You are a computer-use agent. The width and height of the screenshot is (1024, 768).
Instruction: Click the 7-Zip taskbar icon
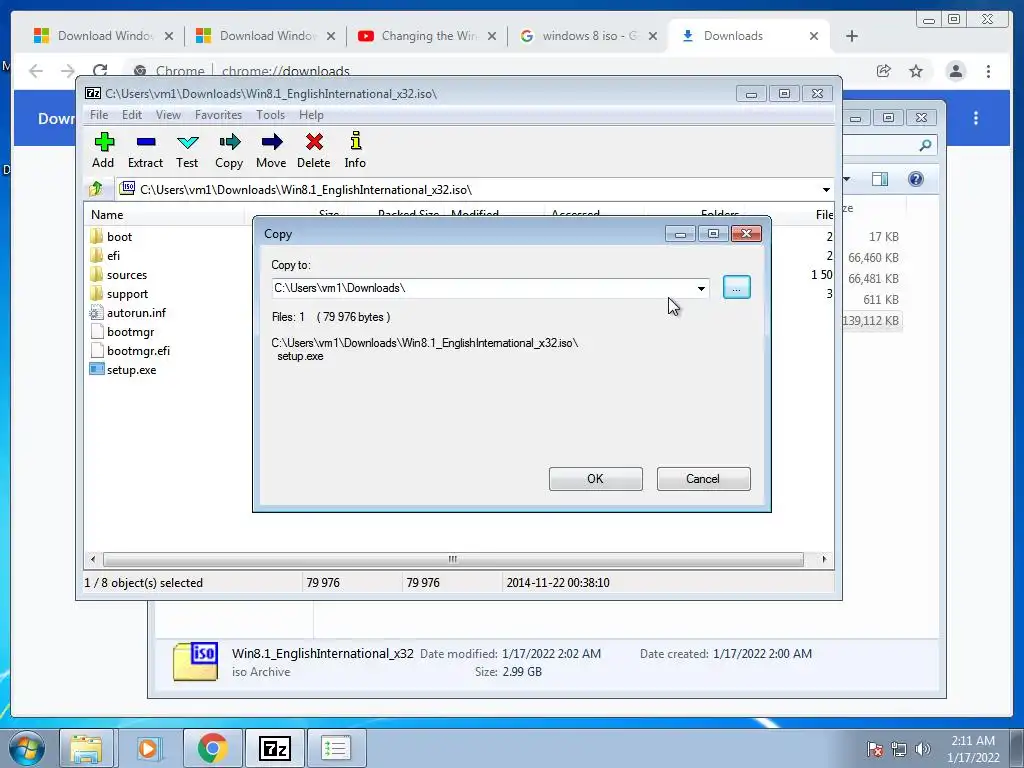274,748
